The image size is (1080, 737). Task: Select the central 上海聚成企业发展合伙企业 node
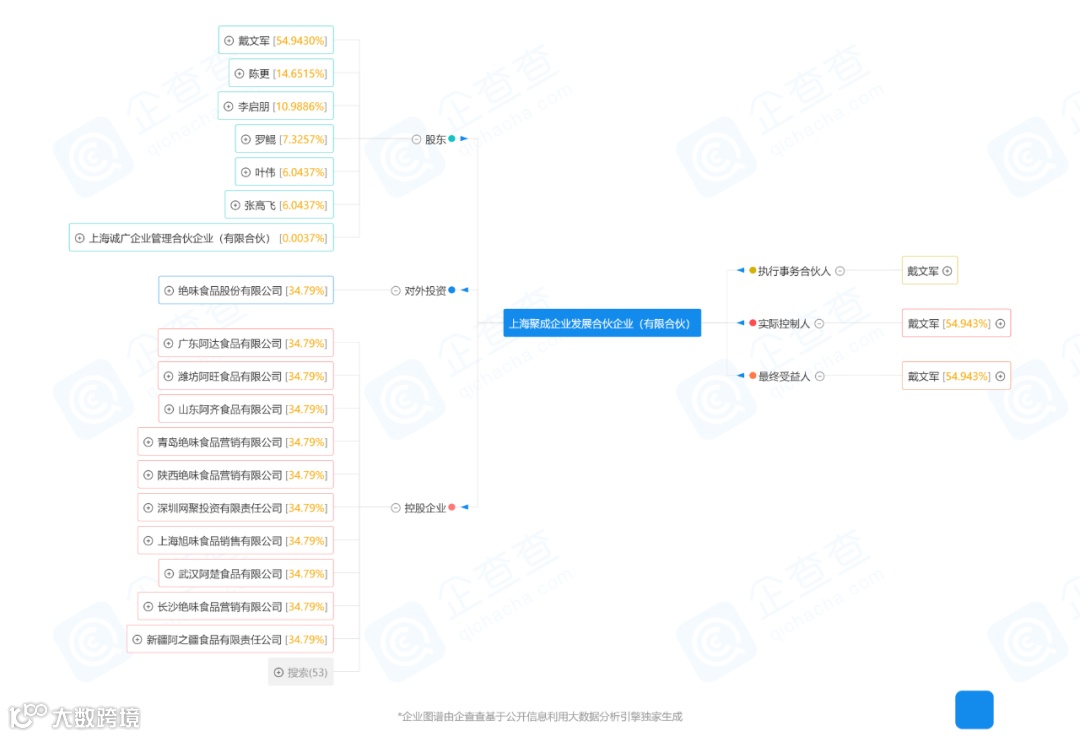pyautogui.click(x=602, y=323)
